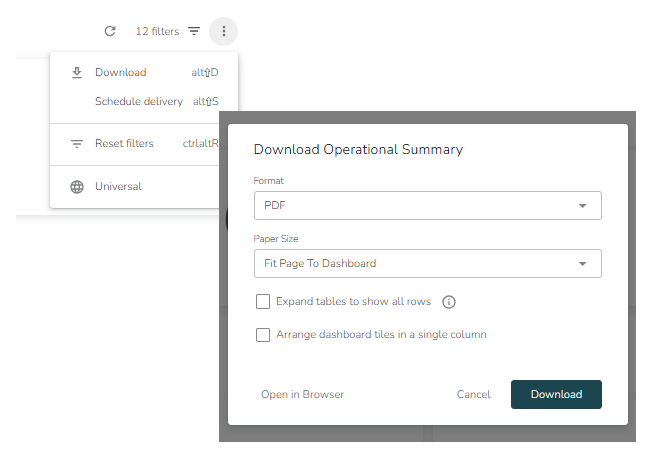The width and height of the screenshot is (656, 461).
Task: Select the Download menu entry
Action: 121,73
